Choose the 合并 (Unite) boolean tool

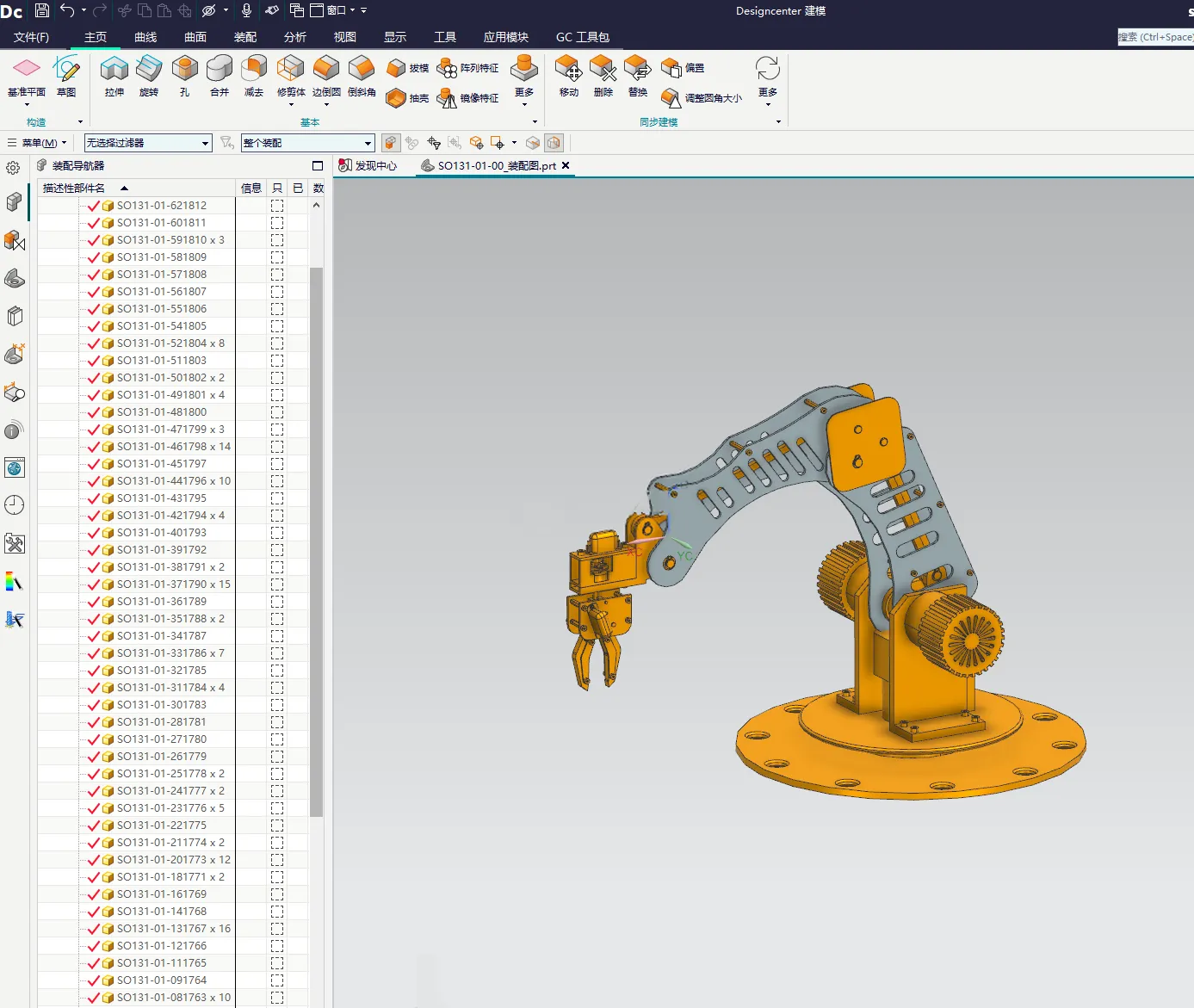tap(220, 76)
